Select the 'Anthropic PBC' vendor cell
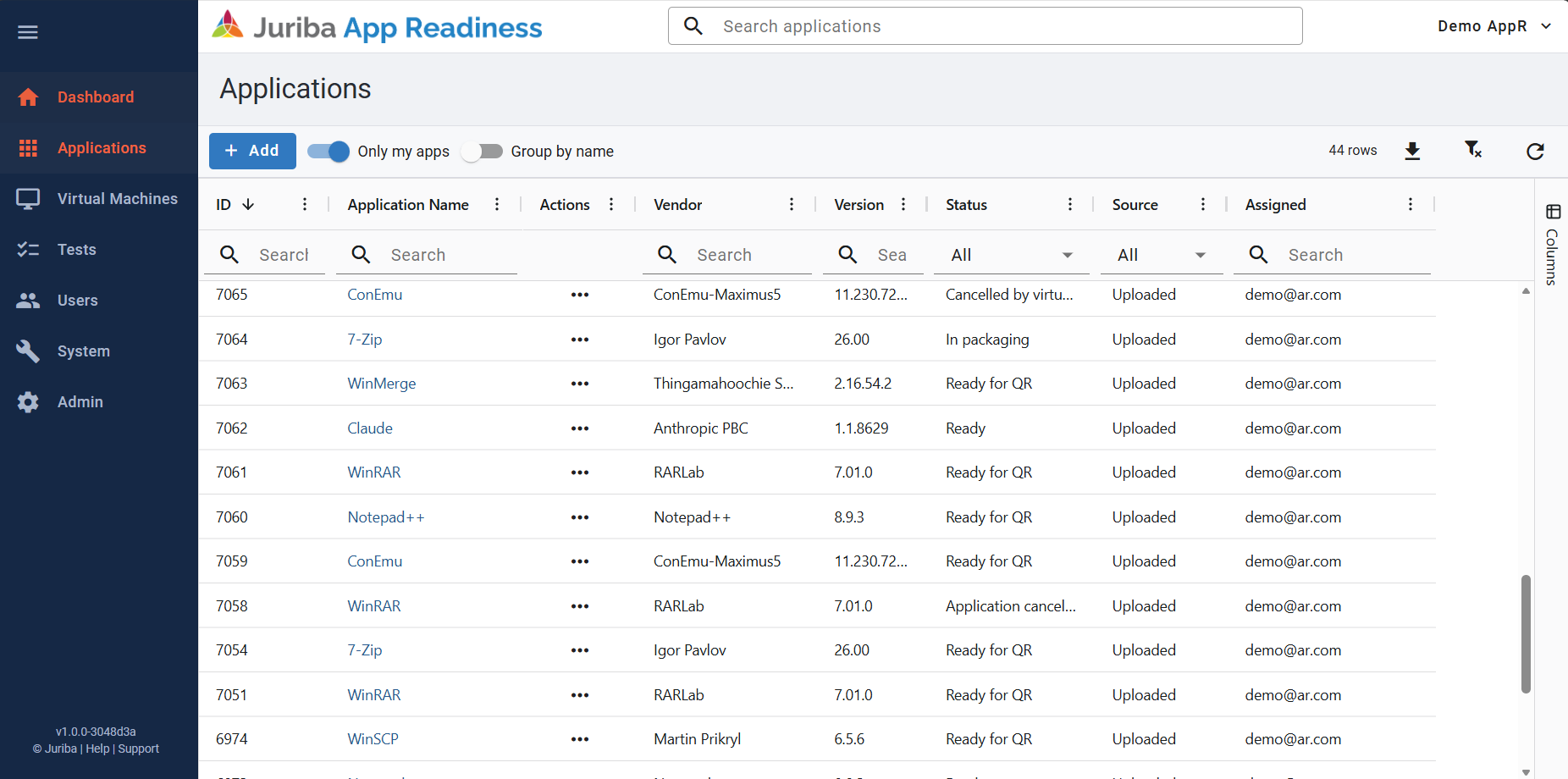 [701, 428]
